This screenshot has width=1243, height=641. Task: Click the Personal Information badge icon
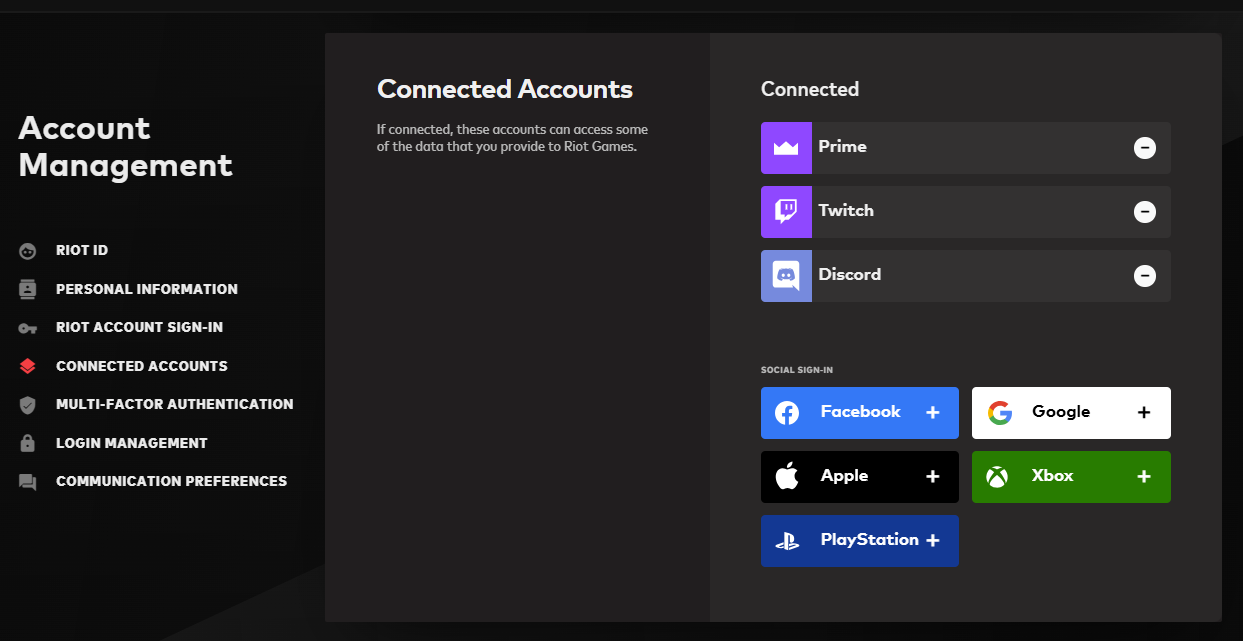(x=28, y=289)
